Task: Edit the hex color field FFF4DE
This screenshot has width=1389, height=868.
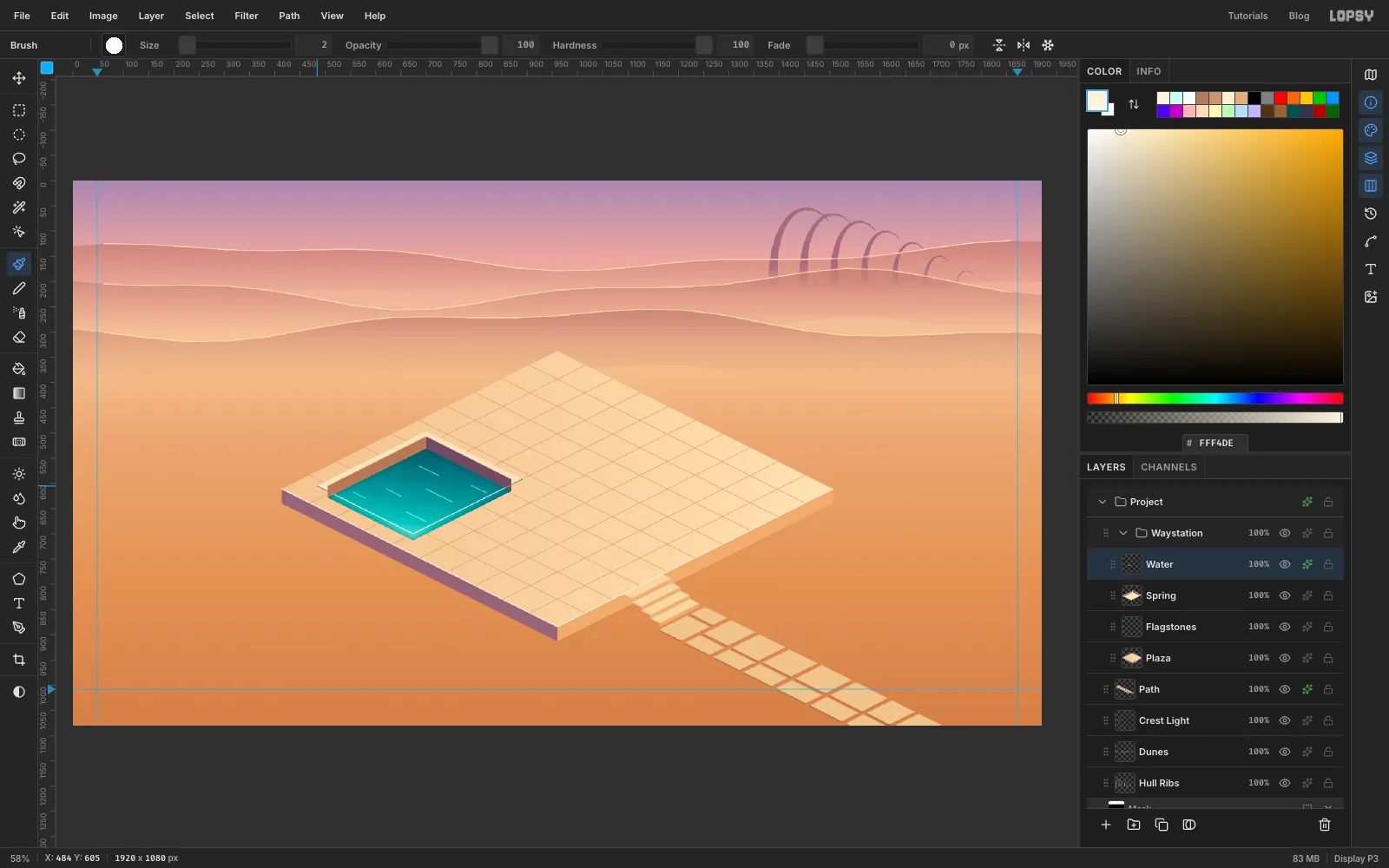Action: [1215, 443]
